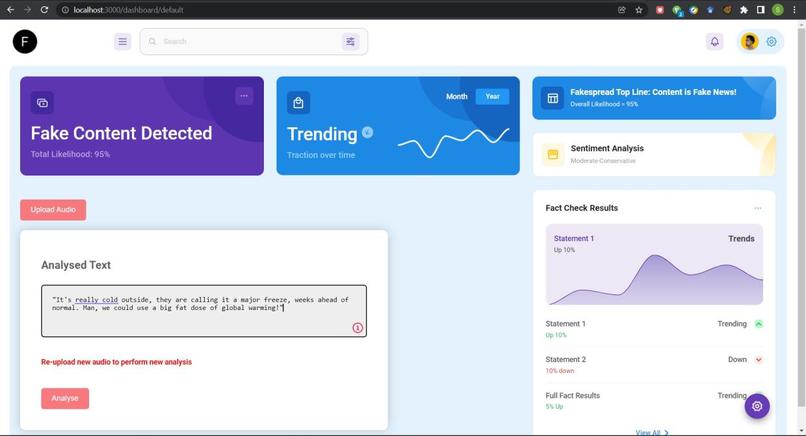Click the Upload Audio button
This screenshot has height=436, width=806.
pos(53,210)
